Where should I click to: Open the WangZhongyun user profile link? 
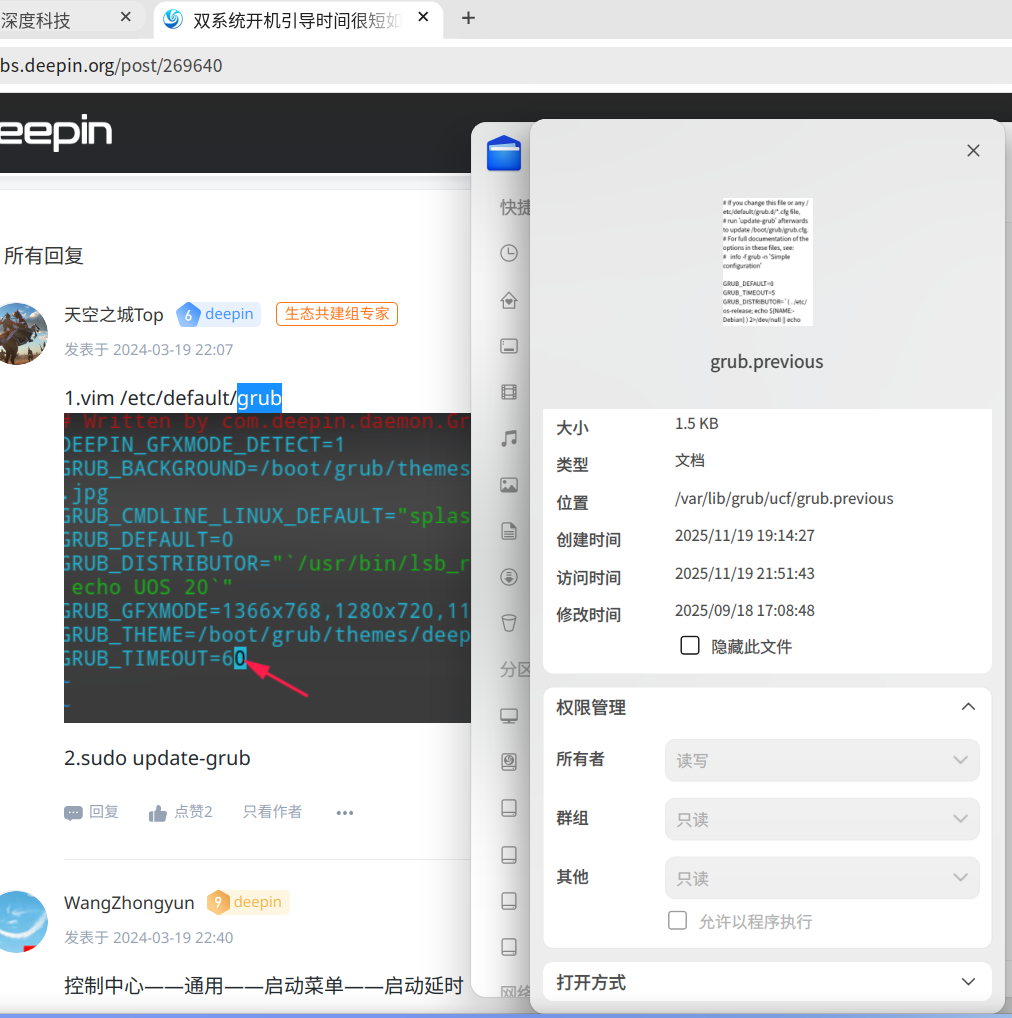pyautogui.click(x=129, y=902)
